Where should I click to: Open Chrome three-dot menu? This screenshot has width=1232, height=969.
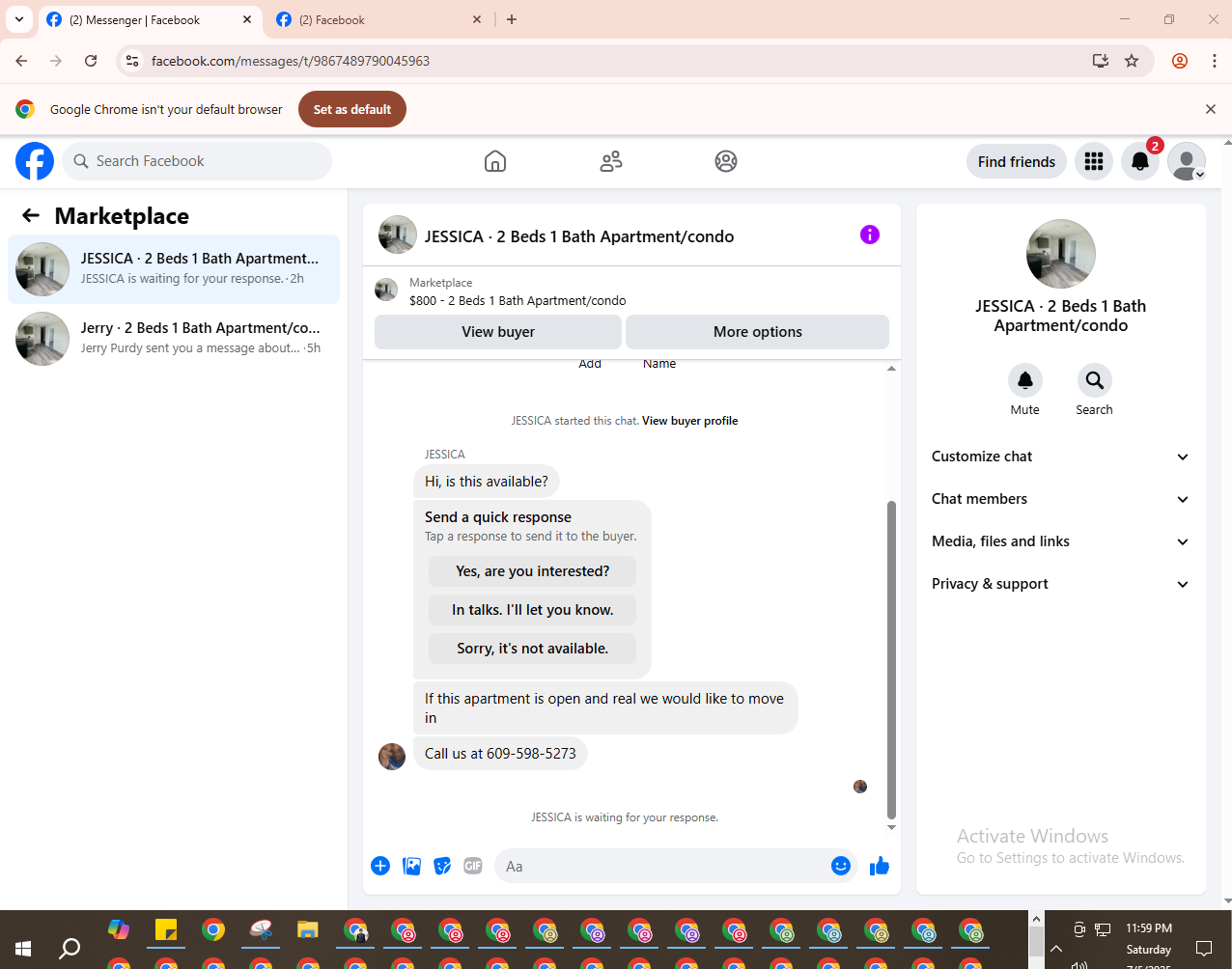(x=1215, y=61)
